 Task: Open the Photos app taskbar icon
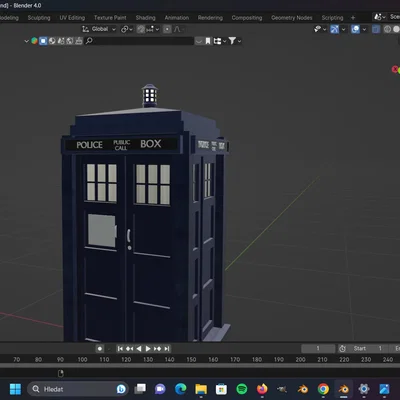point(384,389)
